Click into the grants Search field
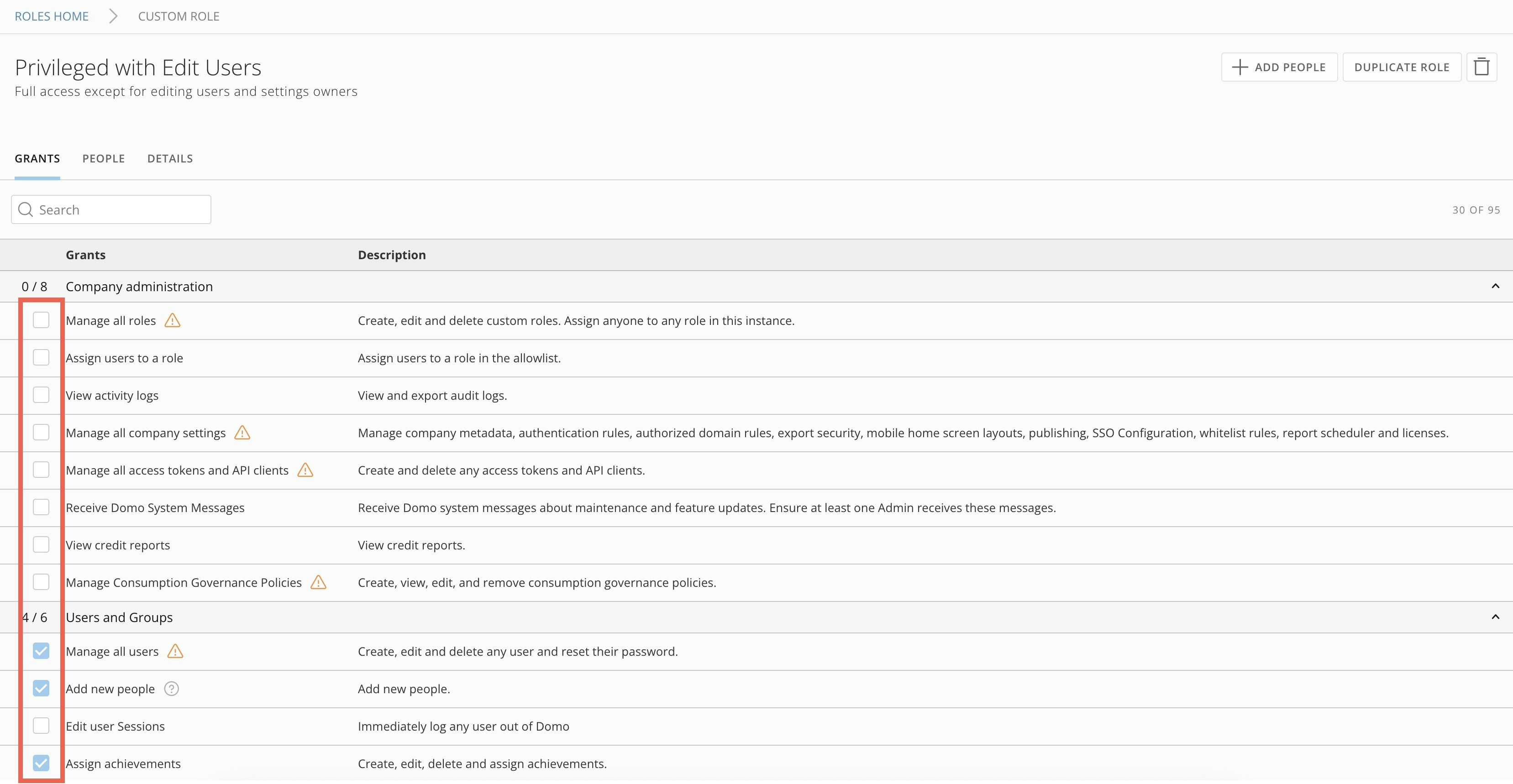1513x784 pixels. tap(117, 209)
